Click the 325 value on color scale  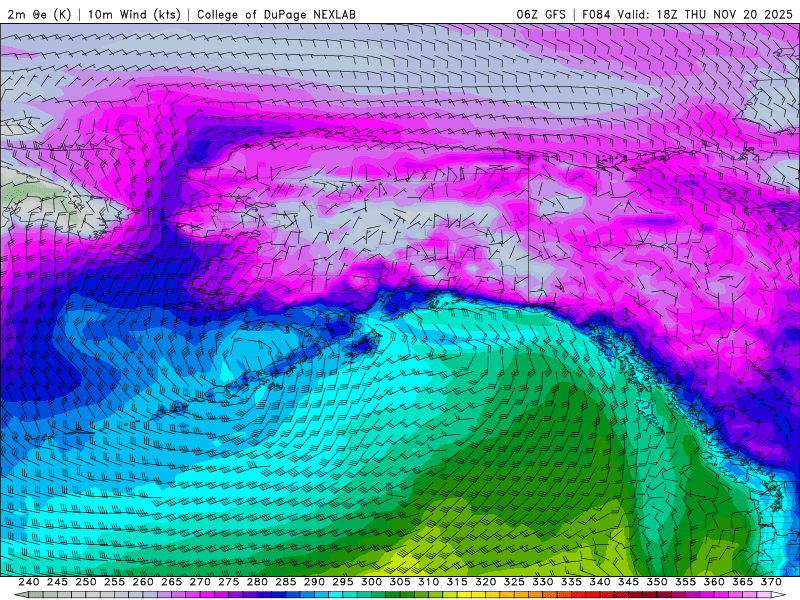[x=514, y=582]
